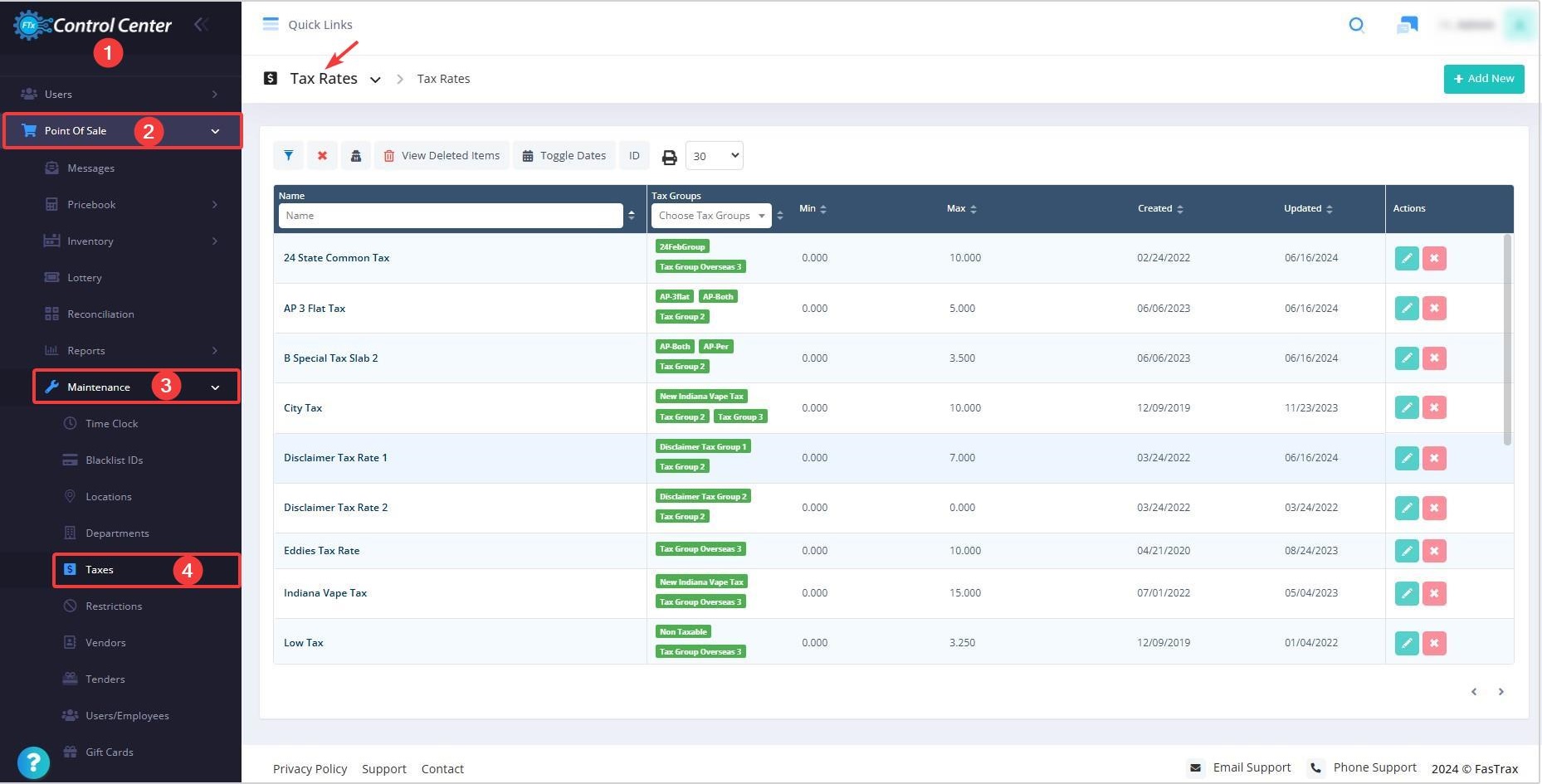Open Time Clock under Maintenance
Image resolution: width=1542 pixels, height=784 pixels.
click(111, 423)
